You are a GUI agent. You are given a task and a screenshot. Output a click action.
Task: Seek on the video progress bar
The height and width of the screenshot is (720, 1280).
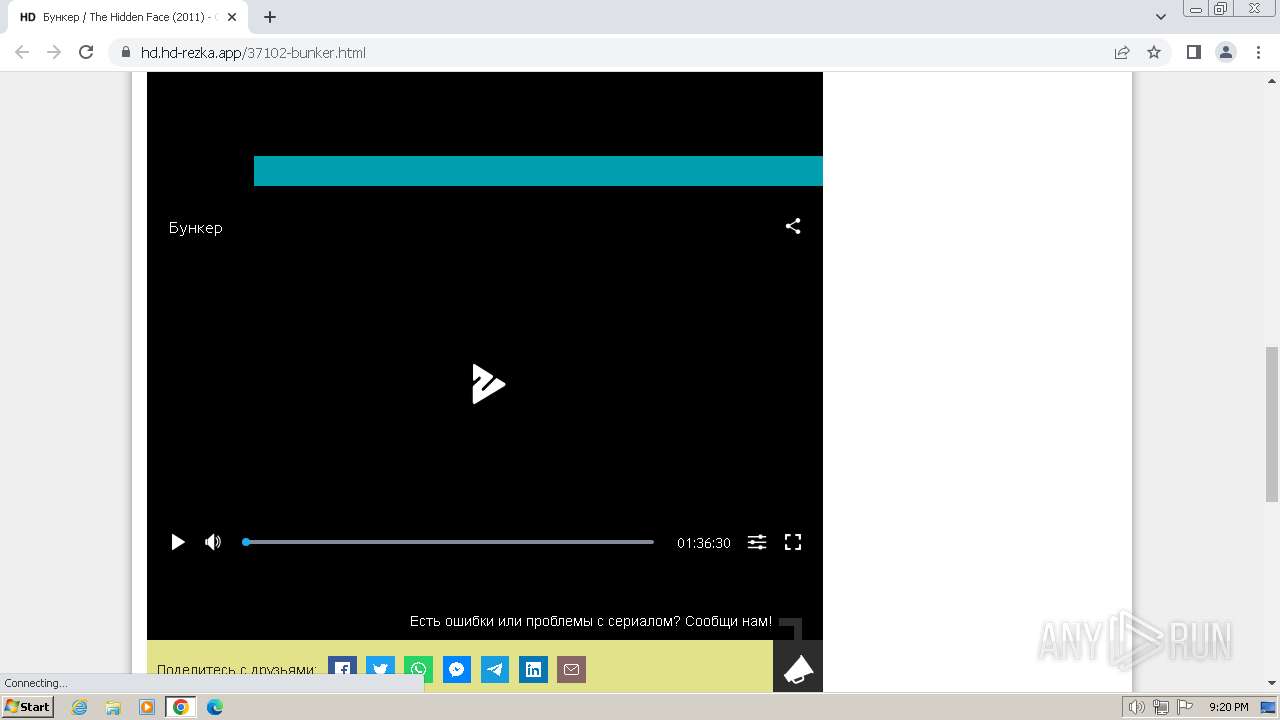click(448, 542)
